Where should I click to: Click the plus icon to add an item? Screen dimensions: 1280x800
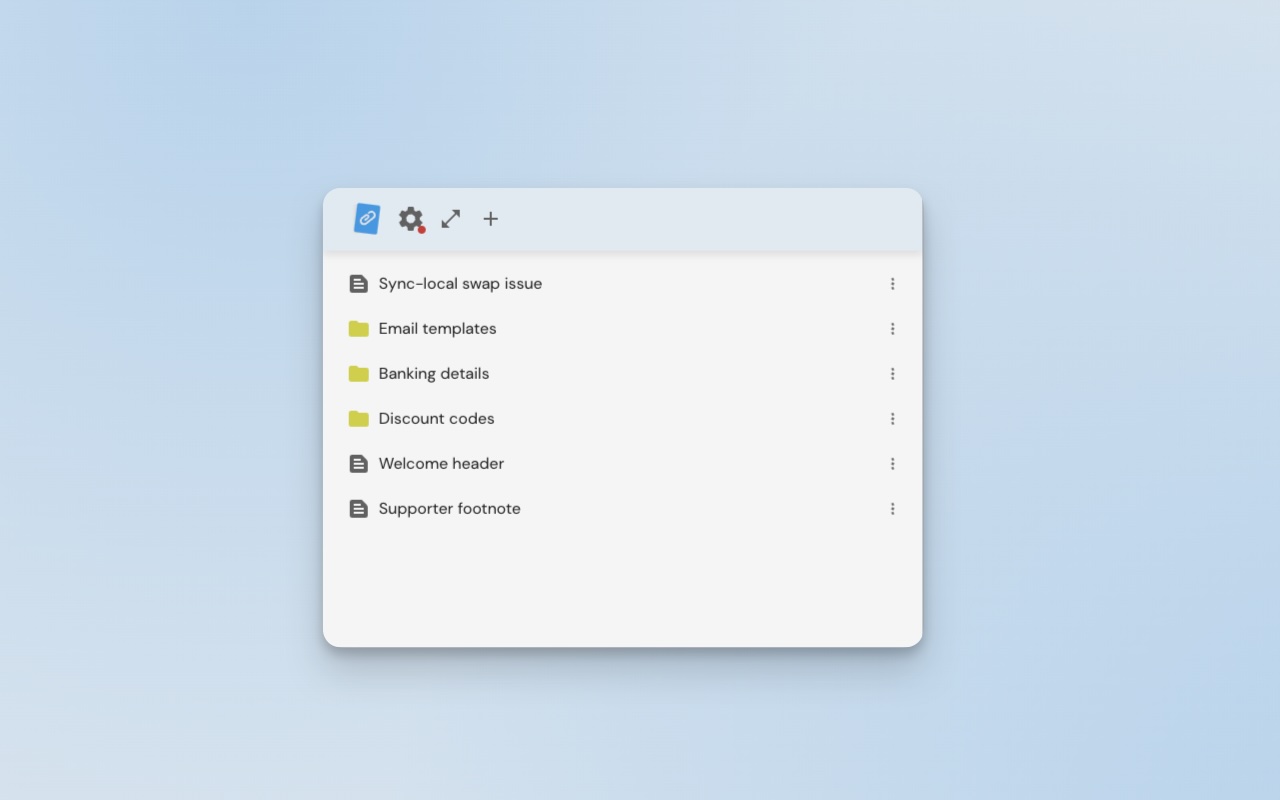click(x=490, y=218)
